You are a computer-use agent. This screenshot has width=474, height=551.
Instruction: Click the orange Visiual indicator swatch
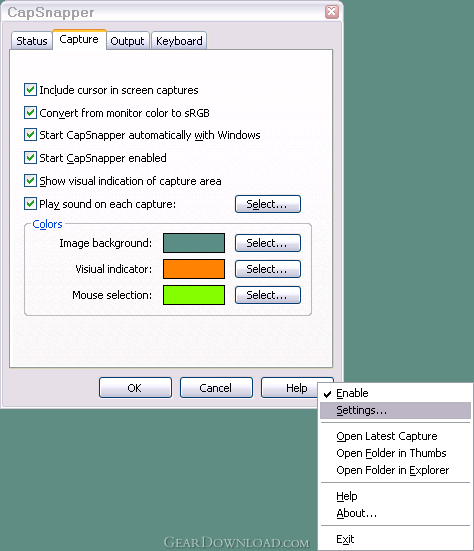(194, 269)
